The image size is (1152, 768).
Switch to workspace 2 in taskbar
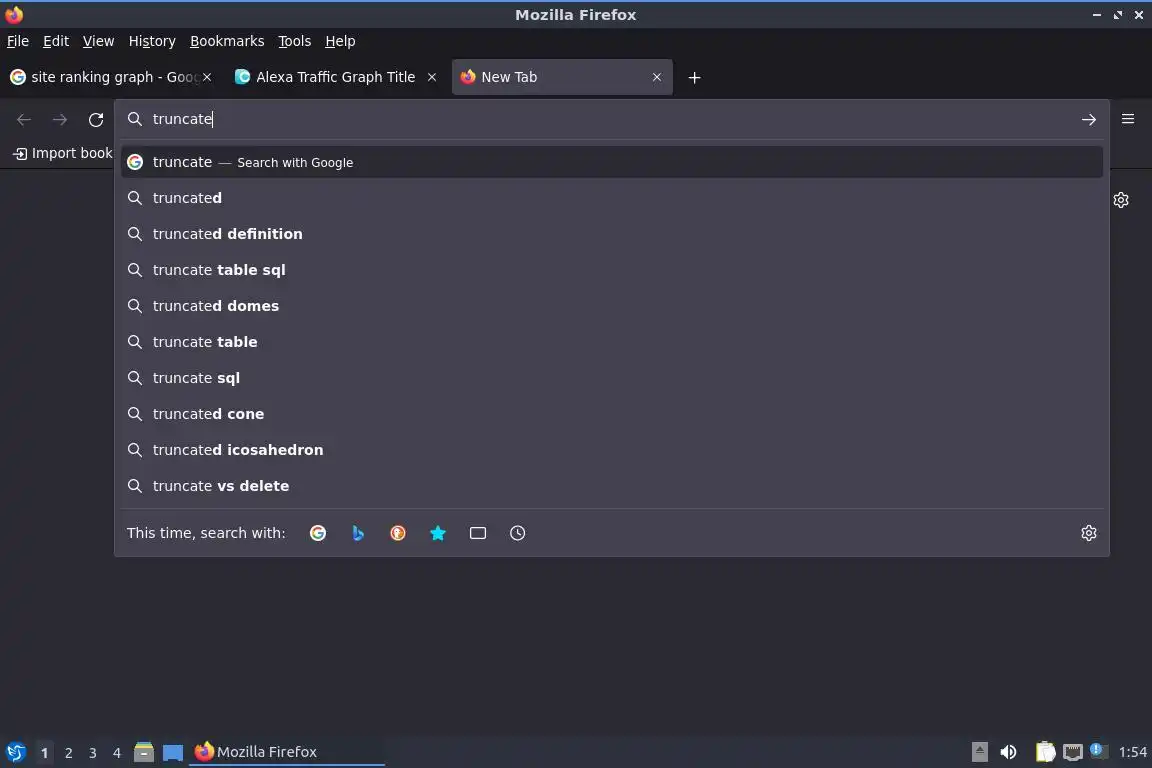(68, 753)
